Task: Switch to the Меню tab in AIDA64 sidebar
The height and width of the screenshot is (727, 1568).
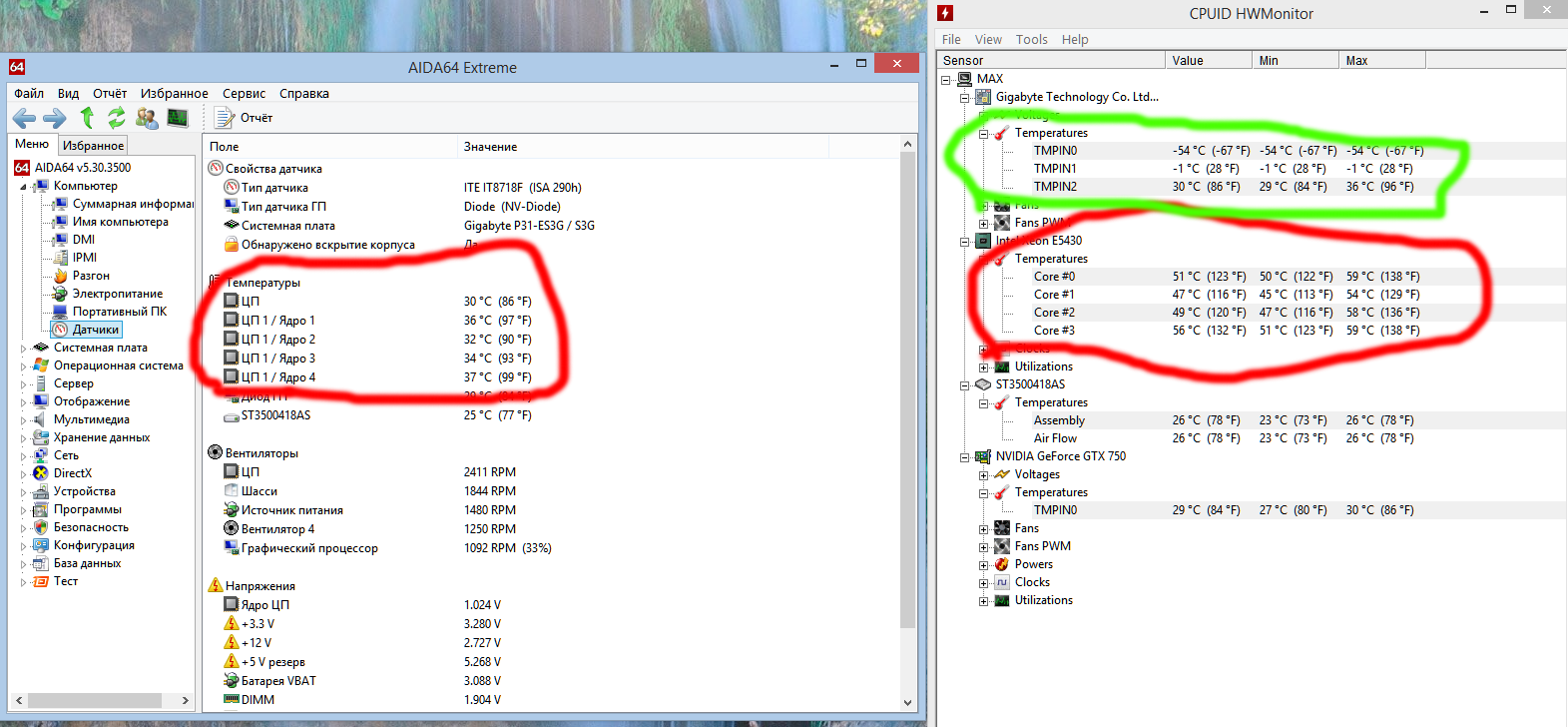Action: [32, 144]
